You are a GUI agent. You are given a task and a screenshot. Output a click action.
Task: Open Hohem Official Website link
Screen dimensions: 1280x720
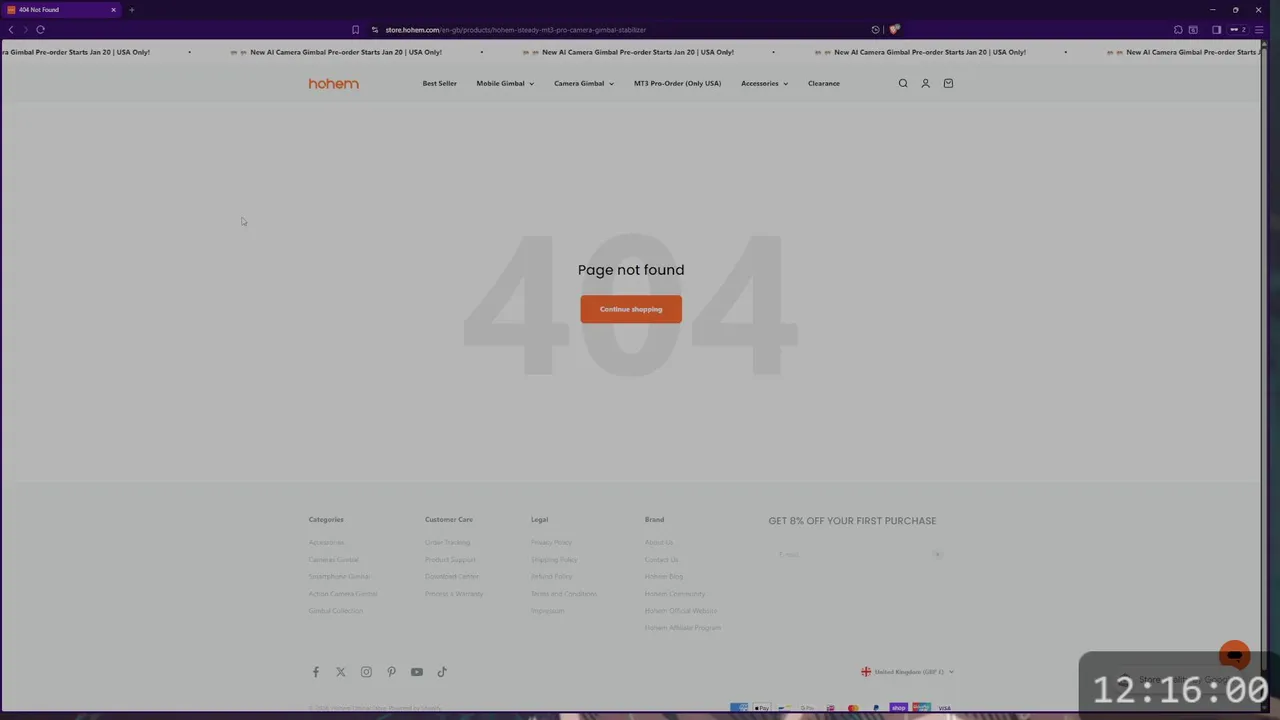pos(681,611)
